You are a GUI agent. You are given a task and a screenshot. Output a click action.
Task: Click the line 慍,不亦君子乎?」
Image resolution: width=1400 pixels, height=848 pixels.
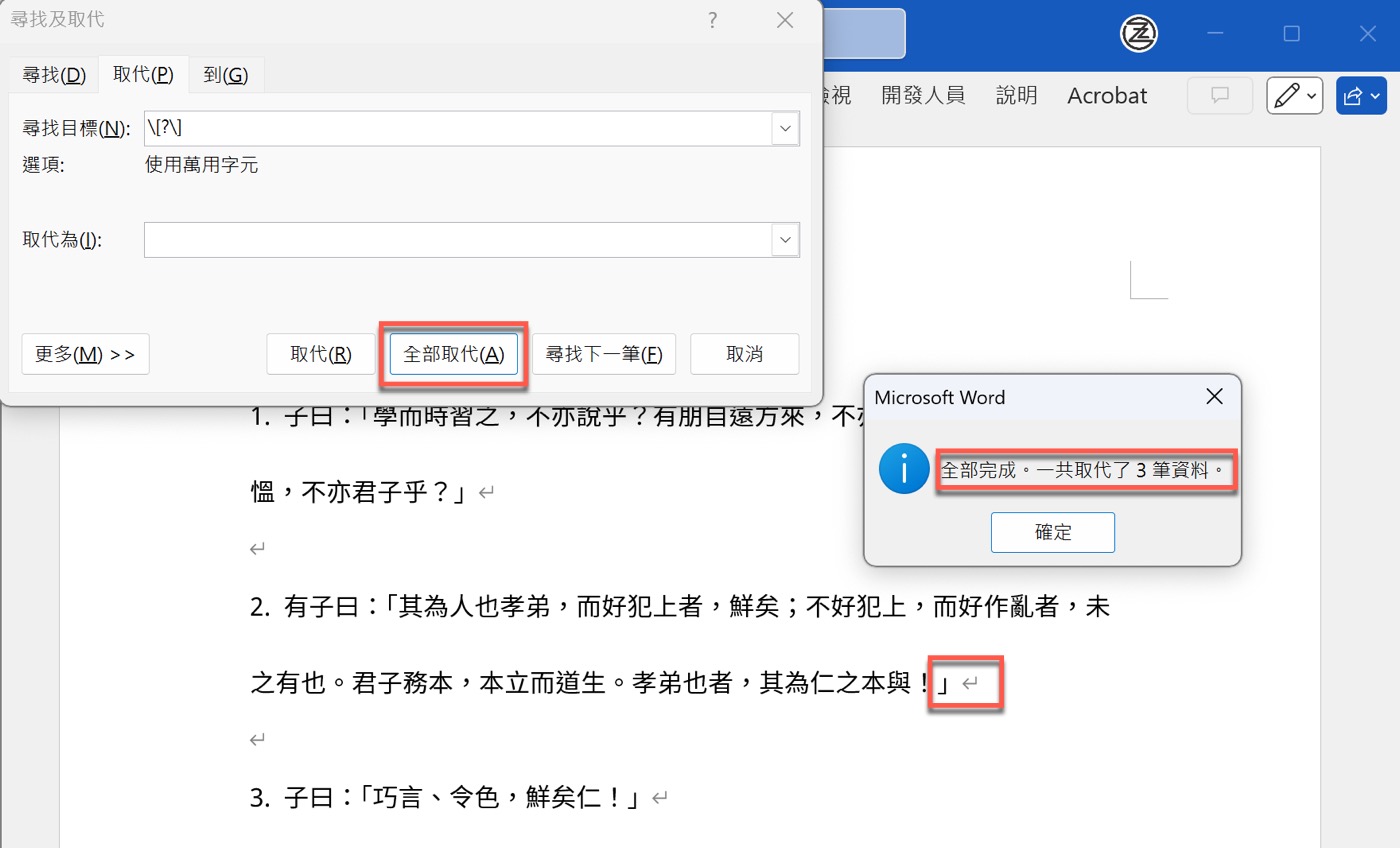tap(361, 492)
